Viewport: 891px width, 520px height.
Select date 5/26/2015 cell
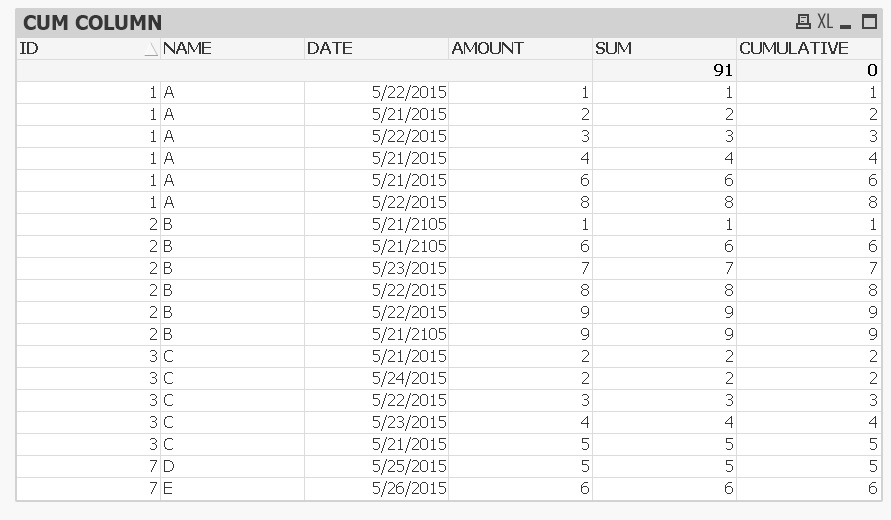tap(408, 488)
